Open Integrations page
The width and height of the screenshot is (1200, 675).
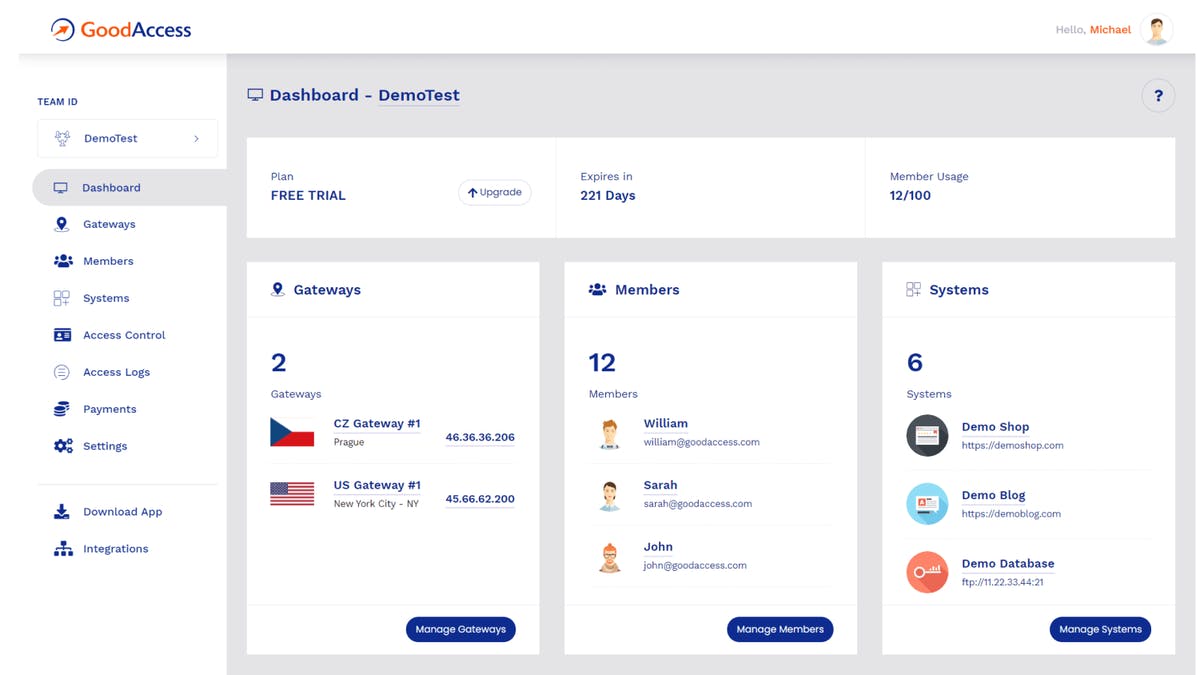tap(115, 549)
